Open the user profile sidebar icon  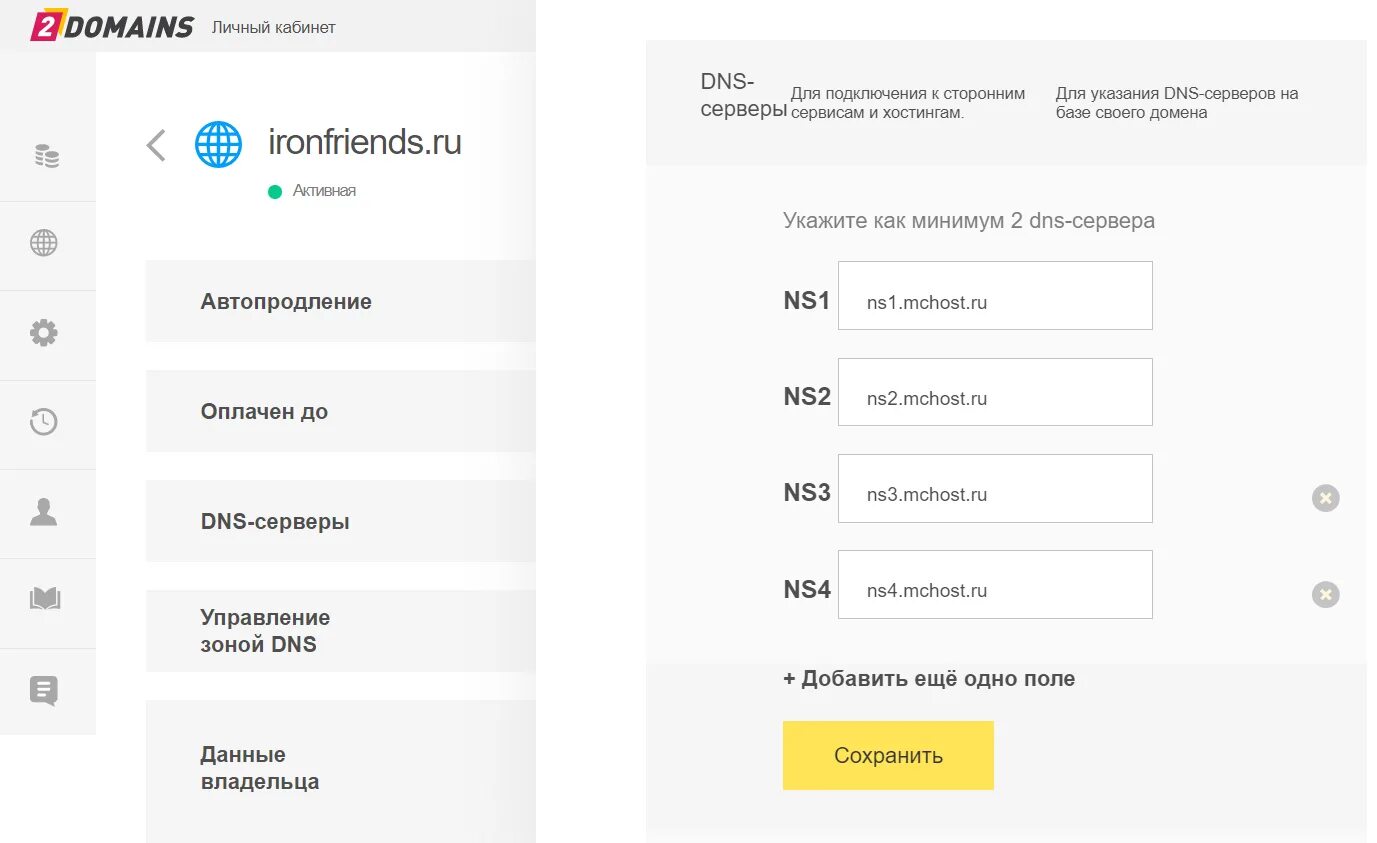click(x=44, y=512)
